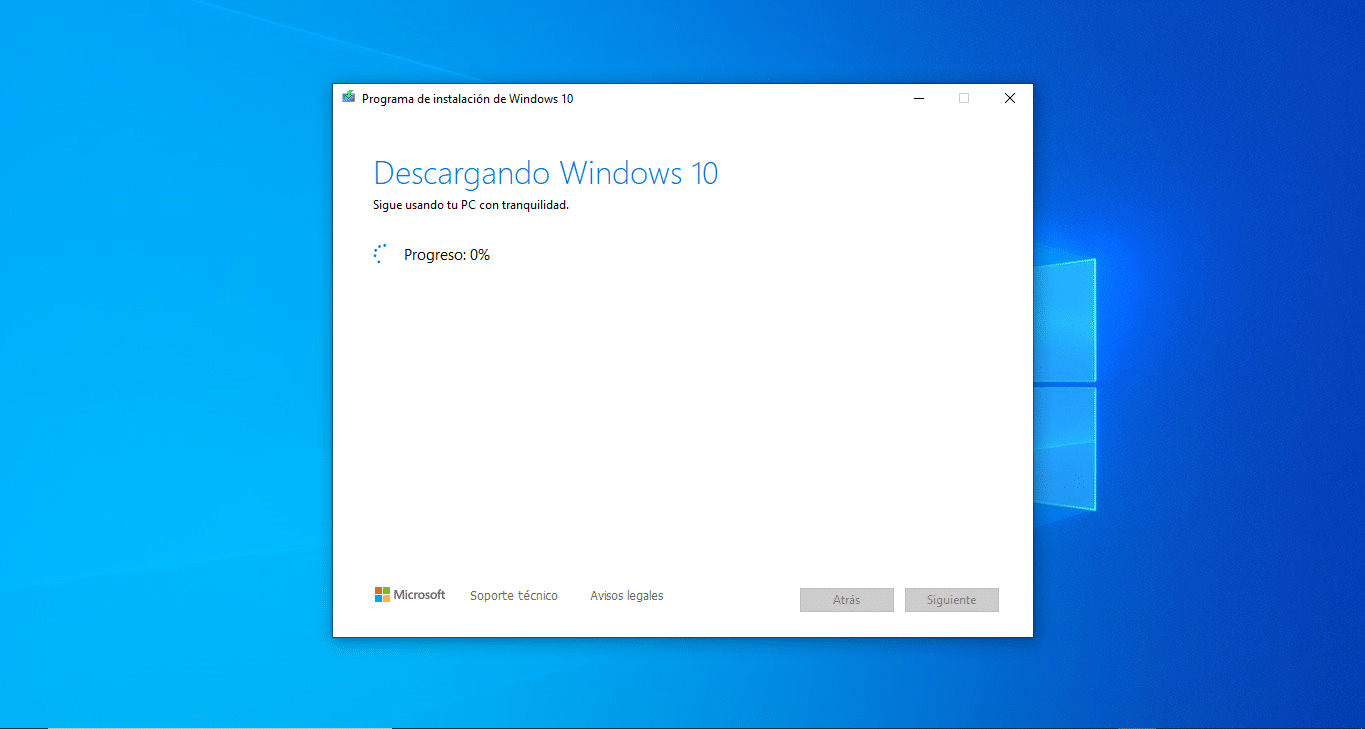Screen dimensions: 1365x729
Task: Click the blank white area inside the dialog
Action: [x=680, y=420]
